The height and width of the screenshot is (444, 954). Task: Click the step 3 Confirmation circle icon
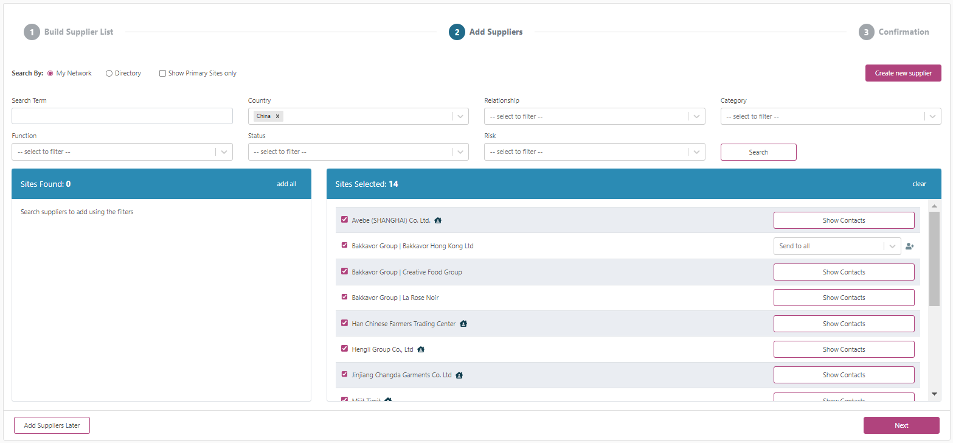[x=866, y=32]
